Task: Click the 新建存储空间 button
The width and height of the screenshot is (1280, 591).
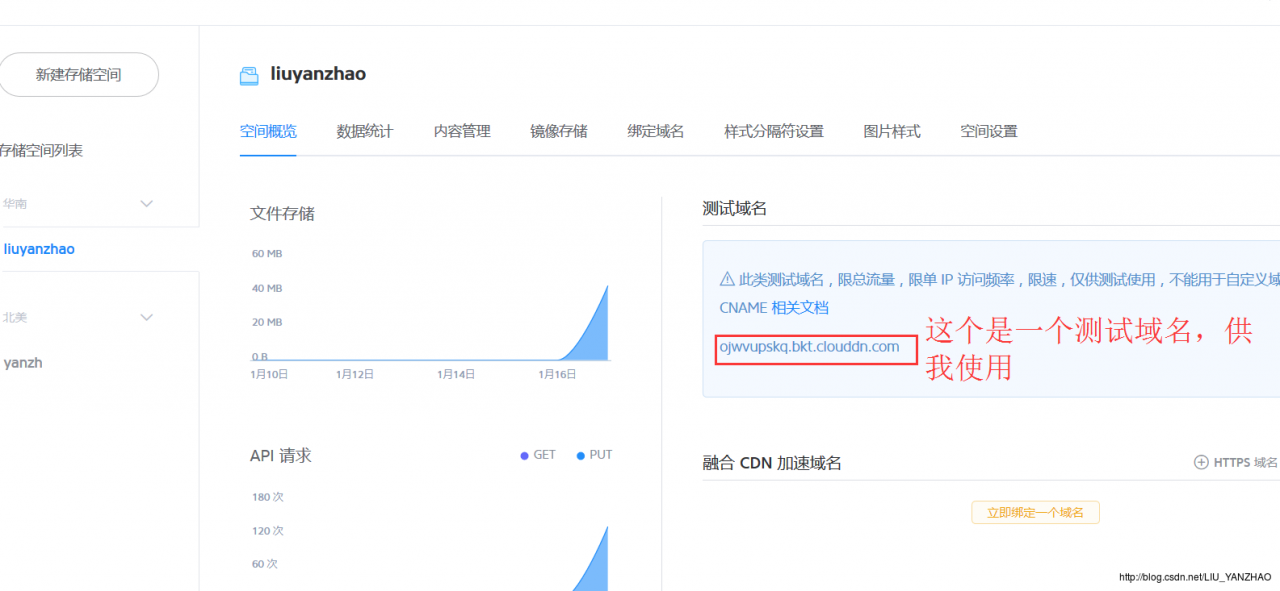Action: click(x=78, y=75)
